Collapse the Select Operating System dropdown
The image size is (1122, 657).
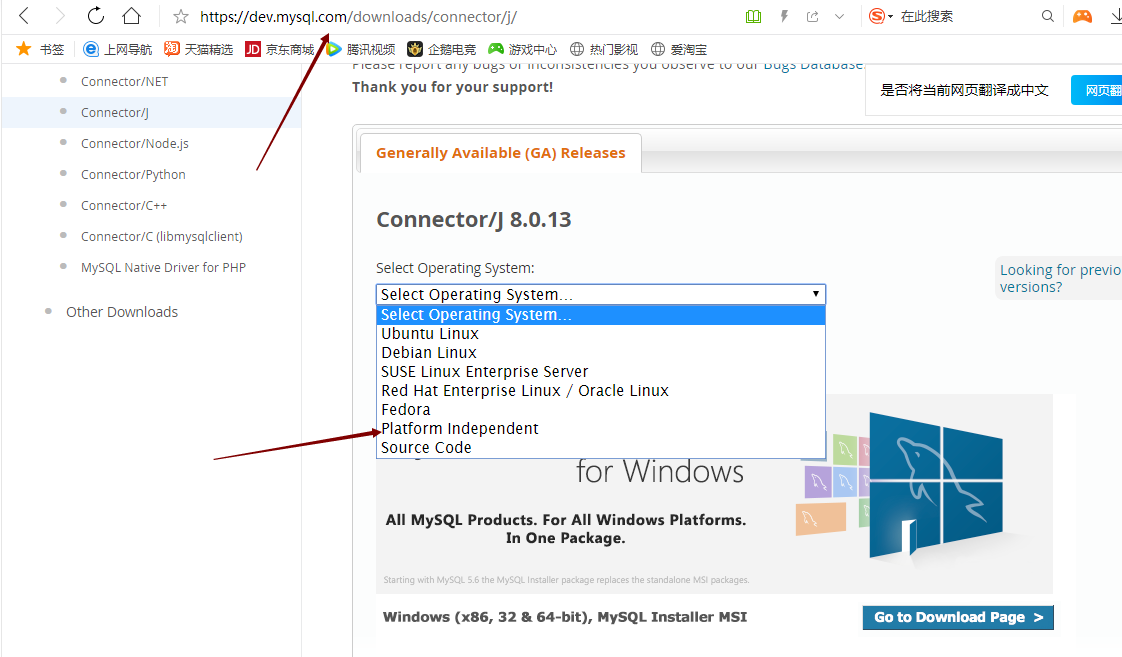pyautogui.click(x=600, y=294)
